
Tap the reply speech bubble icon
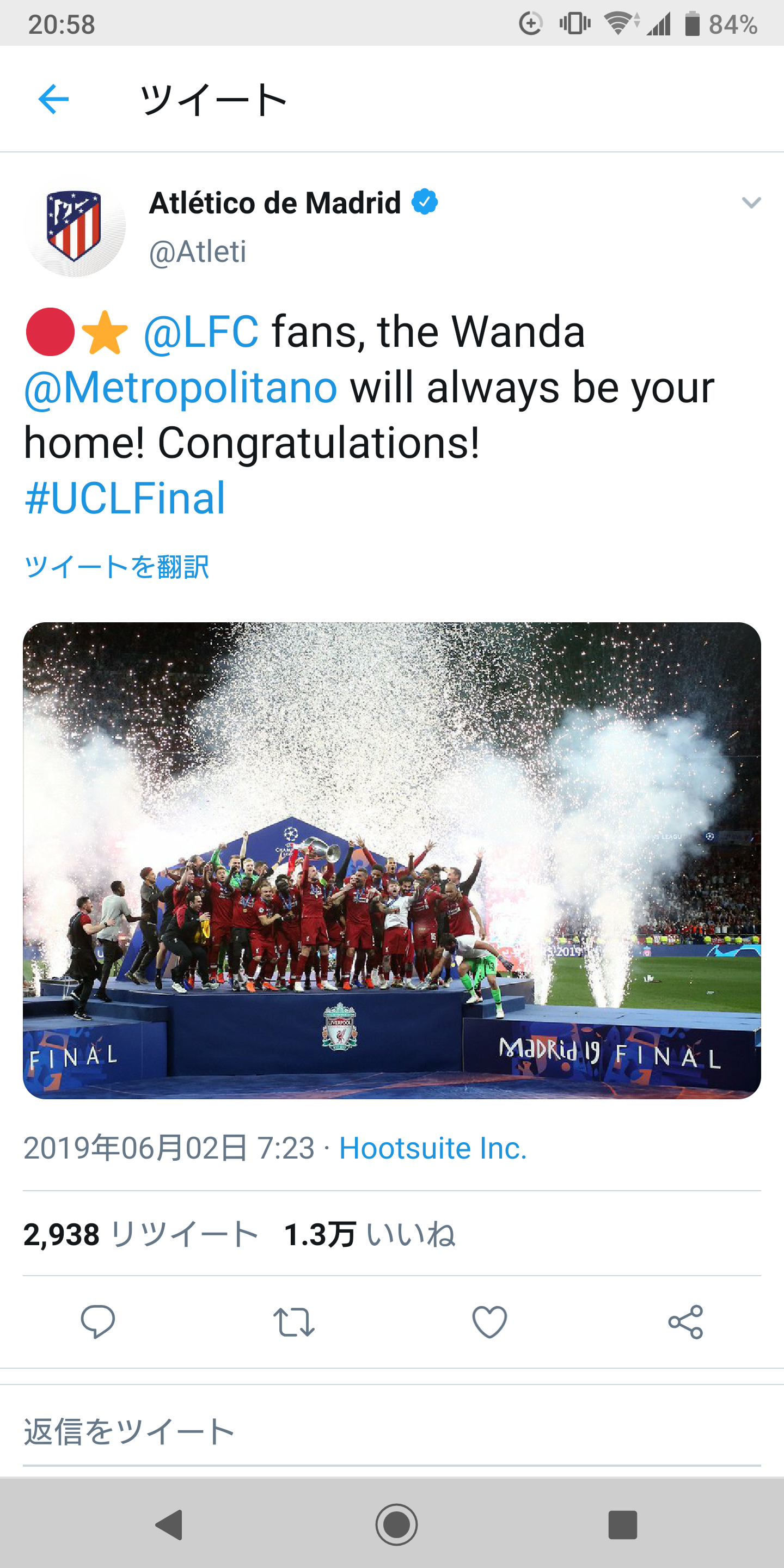[x=97, y=1321]
